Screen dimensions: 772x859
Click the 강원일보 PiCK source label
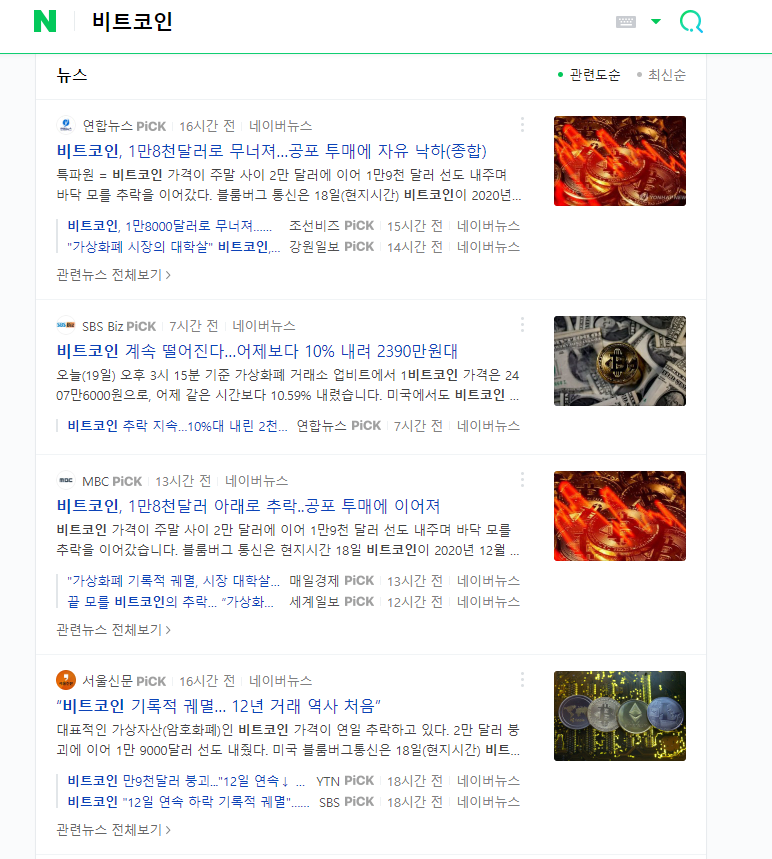[331, 247]
